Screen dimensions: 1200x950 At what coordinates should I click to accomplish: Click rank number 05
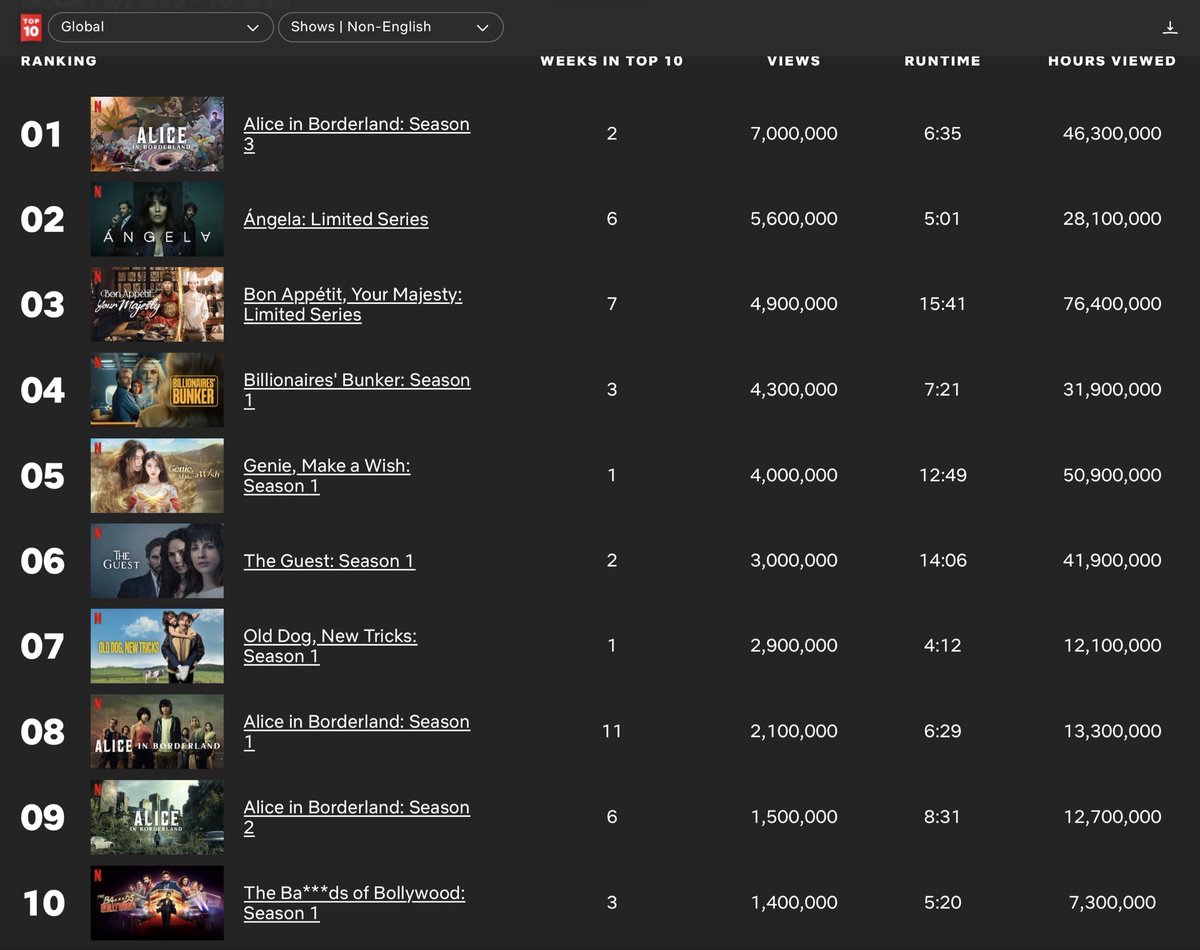[x=43, y=475]
